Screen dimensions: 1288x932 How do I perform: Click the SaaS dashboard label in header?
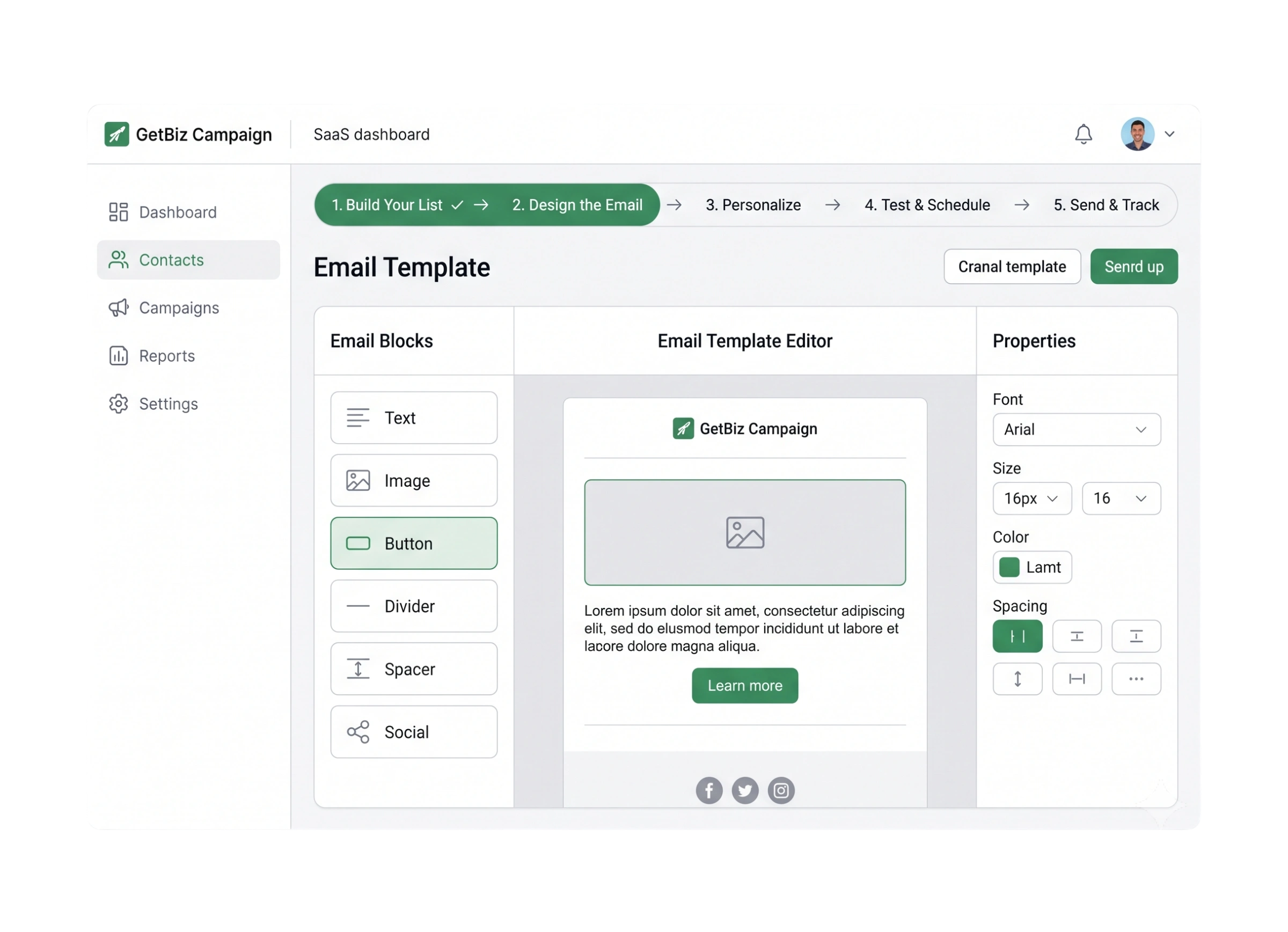[371, 134]
